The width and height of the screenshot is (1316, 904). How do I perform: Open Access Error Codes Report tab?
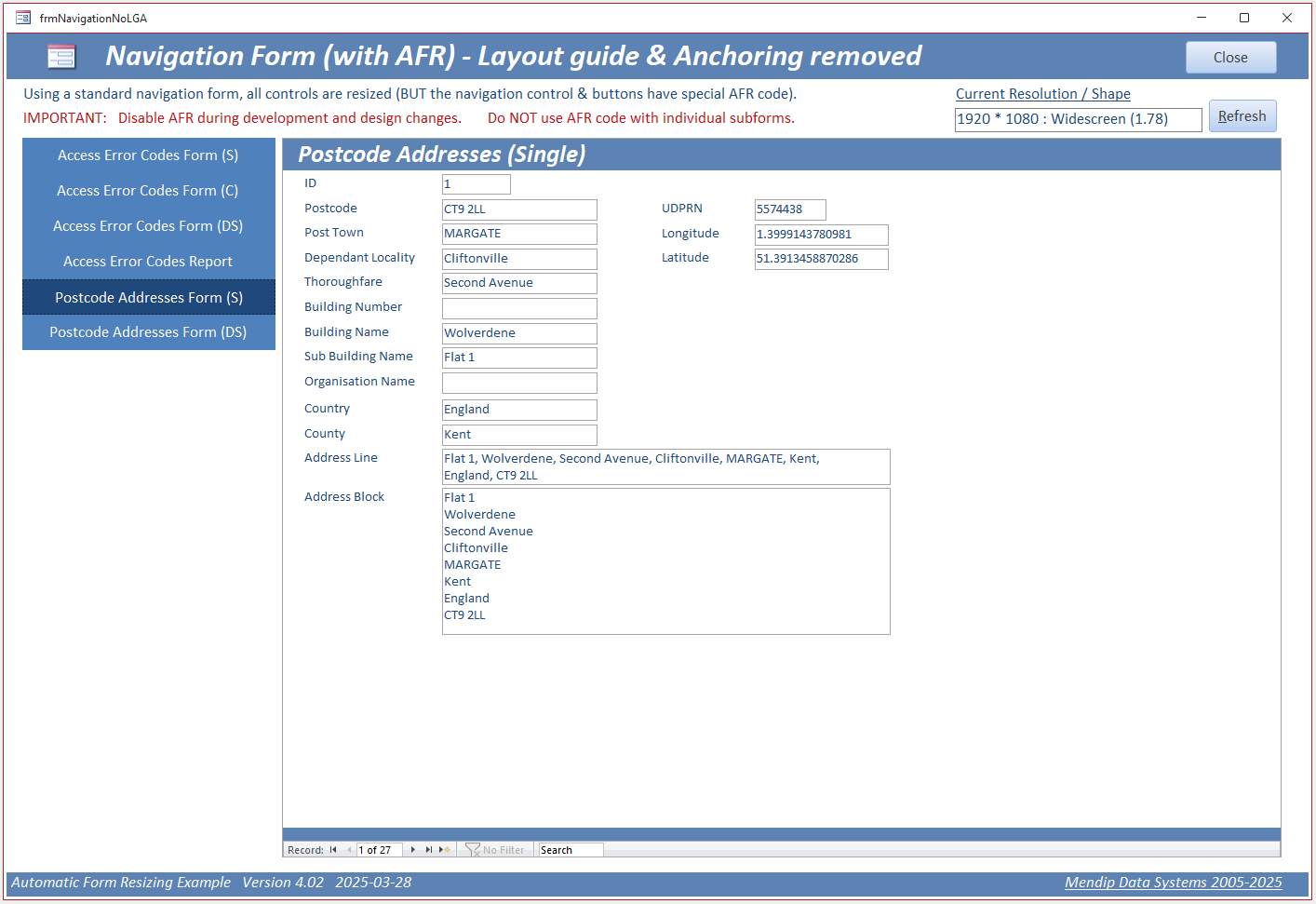(x=149, y=262)
